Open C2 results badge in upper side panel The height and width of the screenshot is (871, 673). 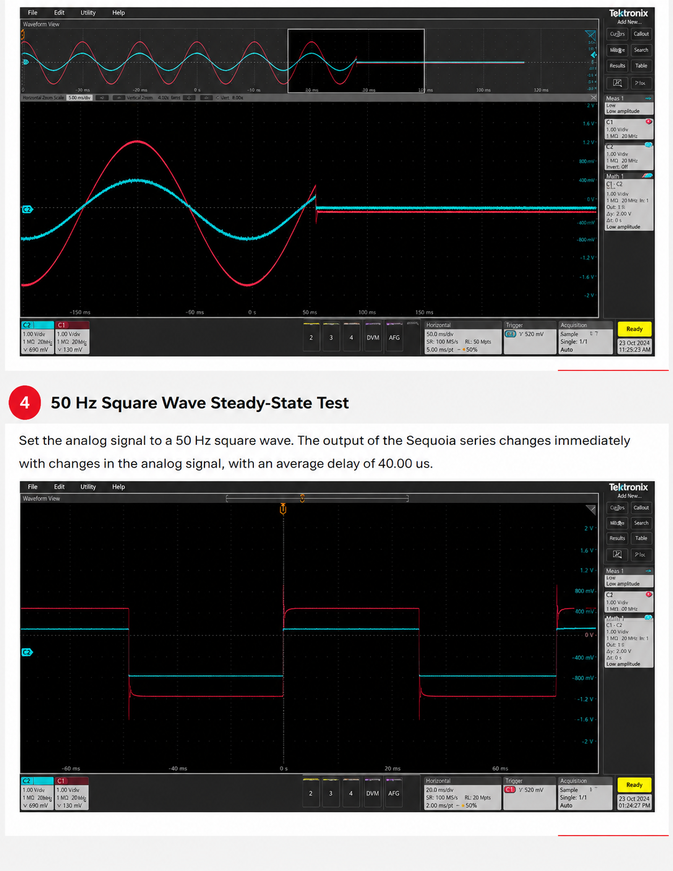(x=629, y=157)
